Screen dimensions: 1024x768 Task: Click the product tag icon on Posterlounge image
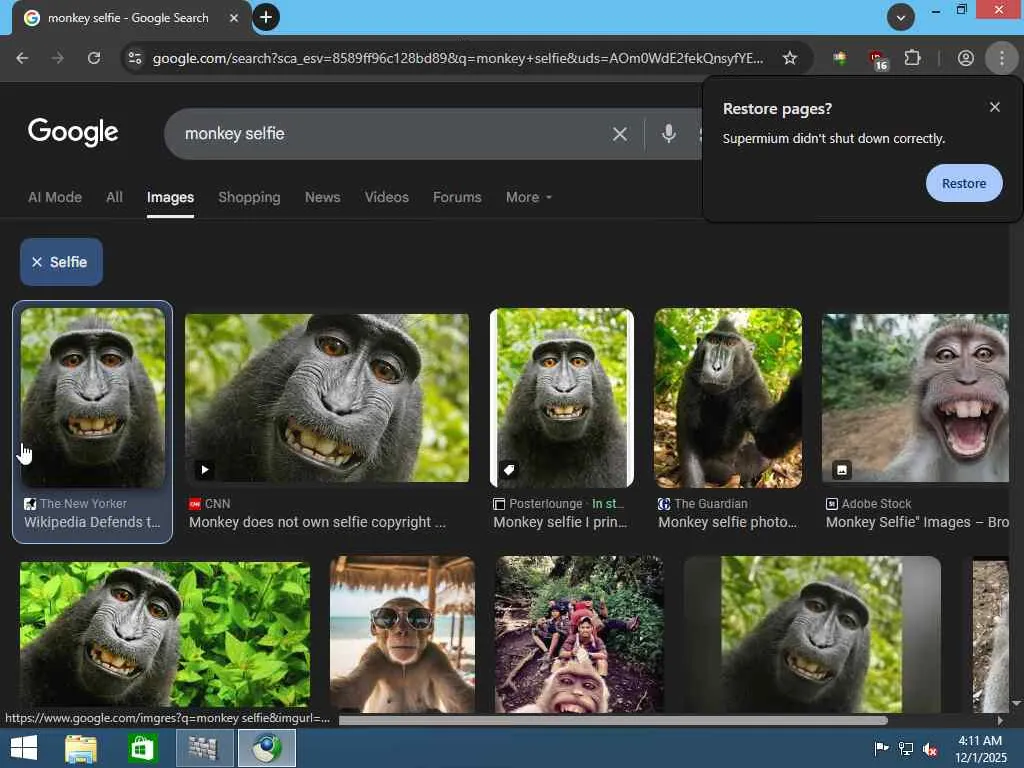(509, 470)
